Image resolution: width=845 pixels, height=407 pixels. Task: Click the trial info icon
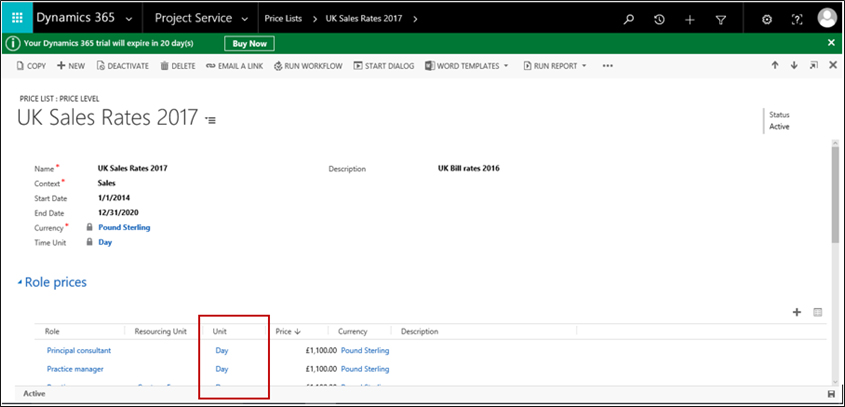(x=13, y=43)
